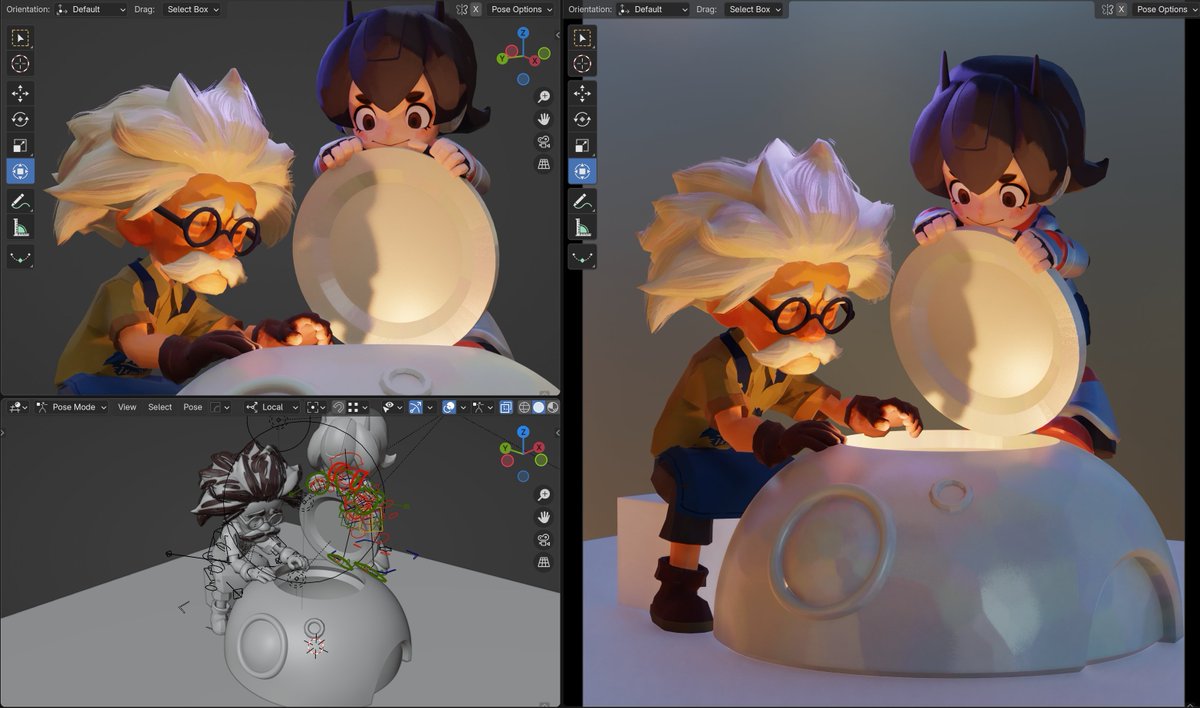
Task: Click the zoom magnifier in bottom-left viewport
Action: click(x=544, y=495)
